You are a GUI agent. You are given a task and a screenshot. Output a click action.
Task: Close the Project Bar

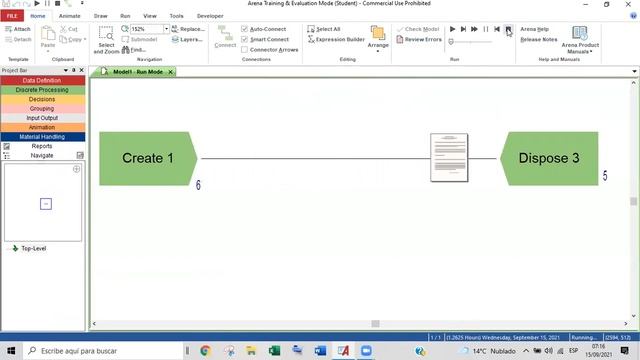[x=81, y=70]
